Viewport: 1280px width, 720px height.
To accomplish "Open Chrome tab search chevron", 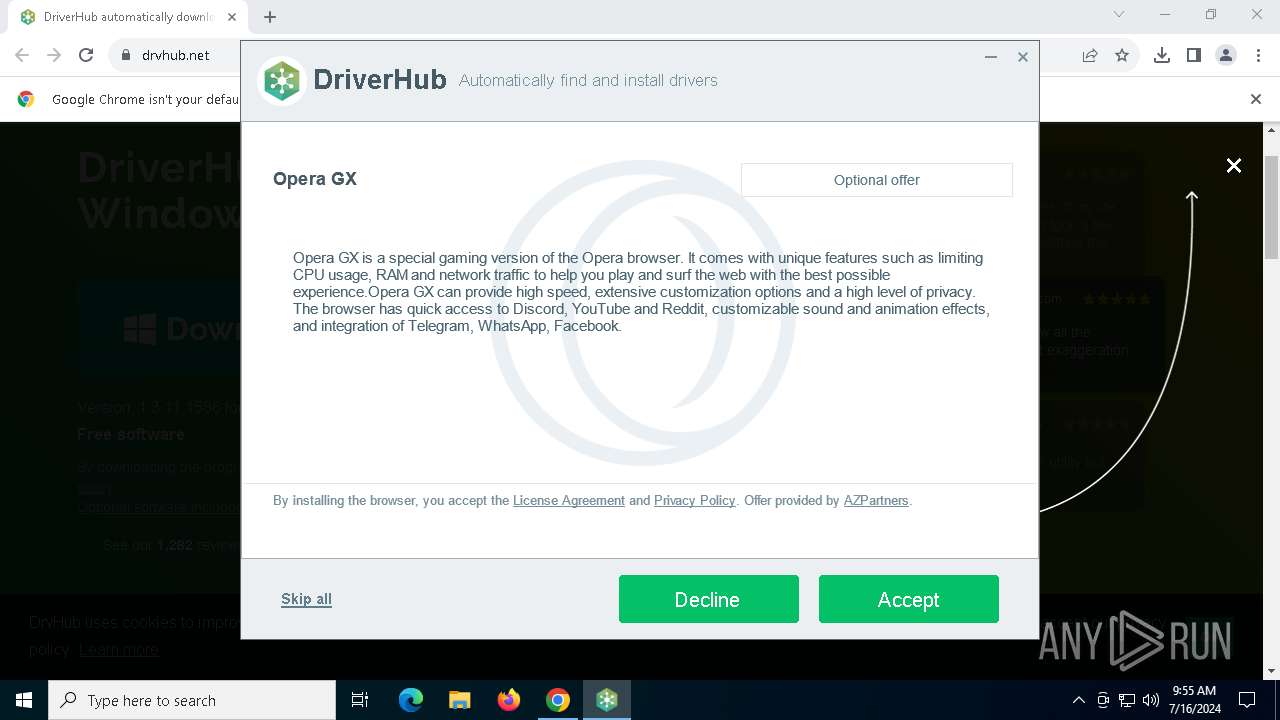I will pos(1119,15).
